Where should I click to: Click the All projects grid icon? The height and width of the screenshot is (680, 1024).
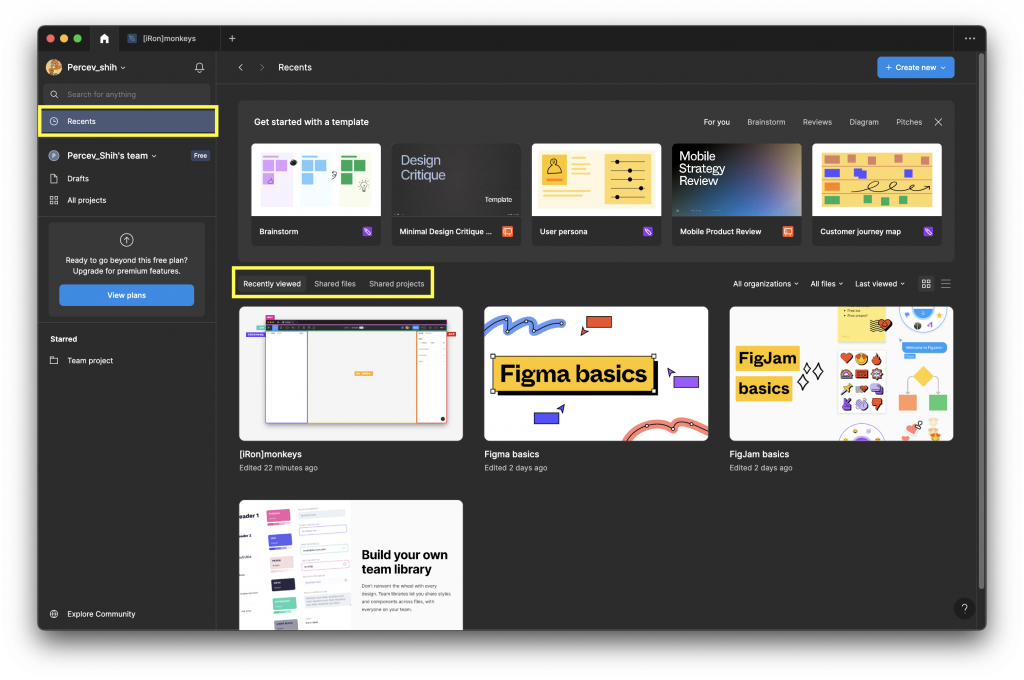(x=54, y=201)
